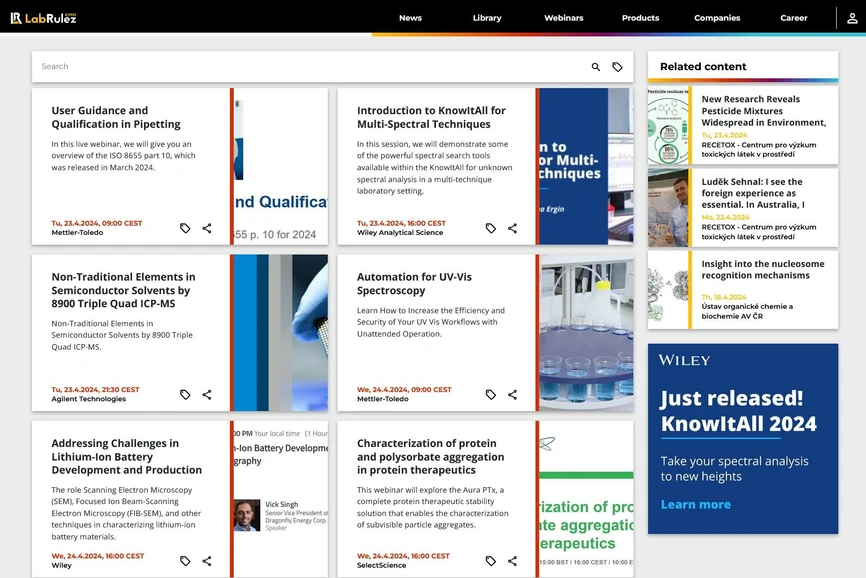
Task: Navigate to Companies page
Action: click(x=717, y=18)
